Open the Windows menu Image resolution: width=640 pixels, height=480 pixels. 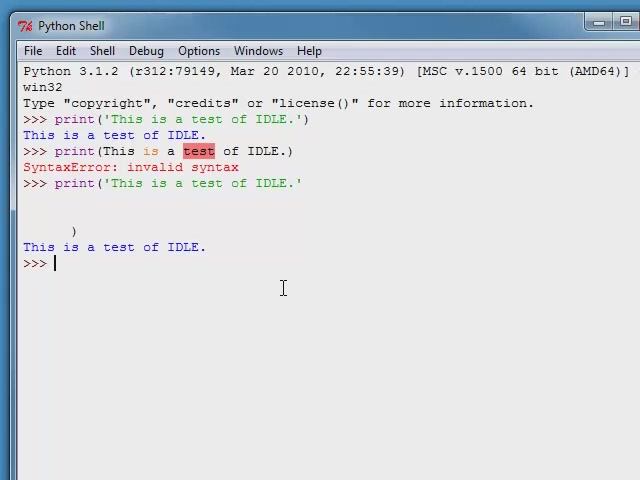[258, 51]
